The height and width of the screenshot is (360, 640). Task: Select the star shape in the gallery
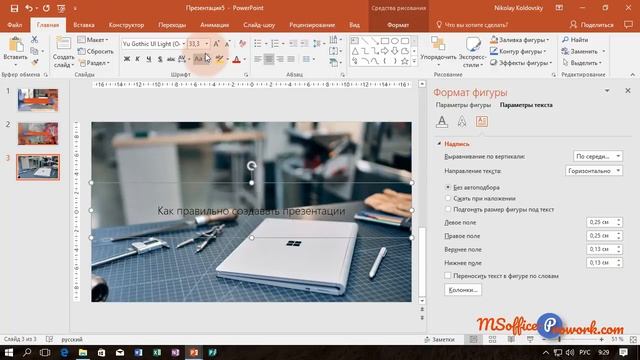pyautogui.click(x=404, y=61)
